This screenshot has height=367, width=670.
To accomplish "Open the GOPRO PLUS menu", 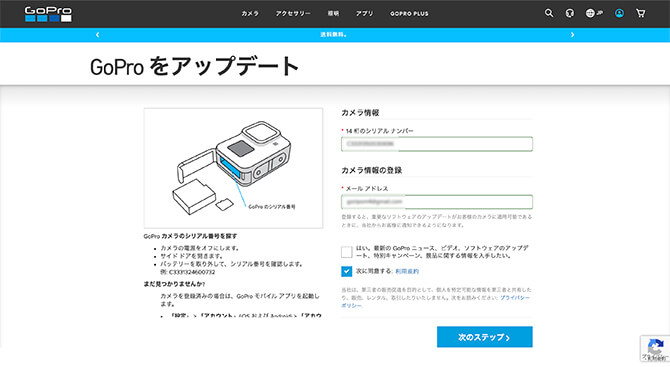I will click(x=409, y=14).
